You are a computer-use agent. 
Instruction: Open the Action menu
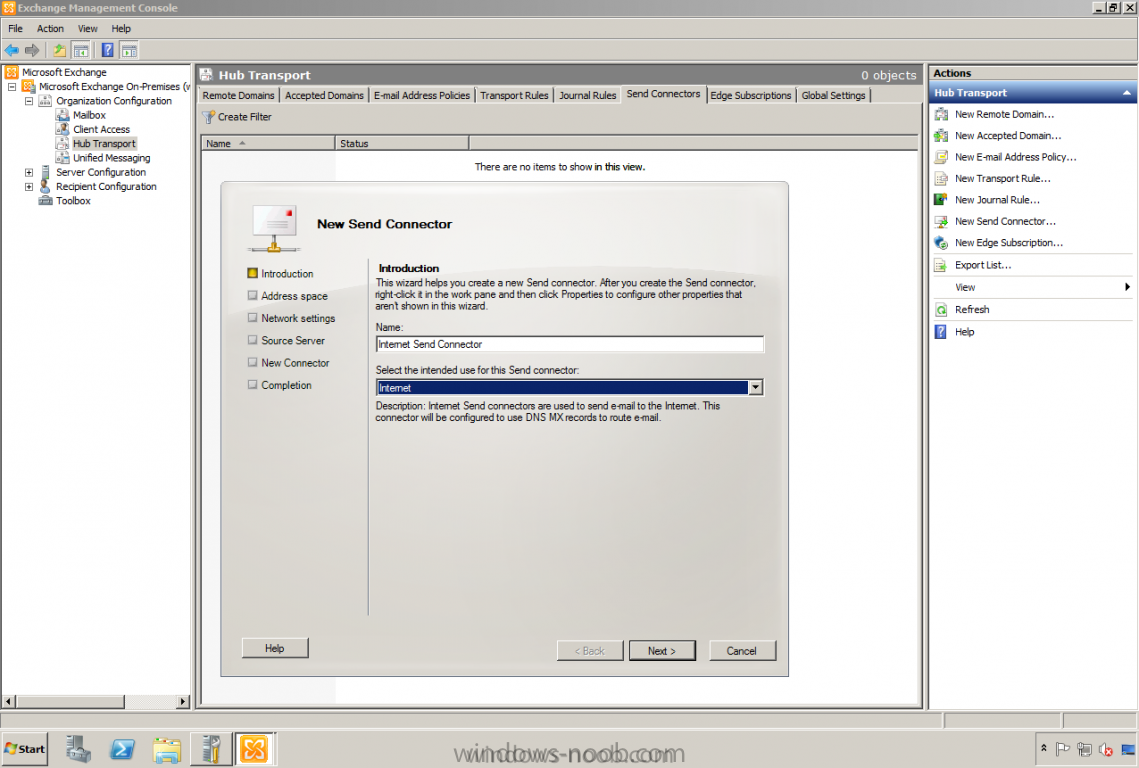pos(50,28)
